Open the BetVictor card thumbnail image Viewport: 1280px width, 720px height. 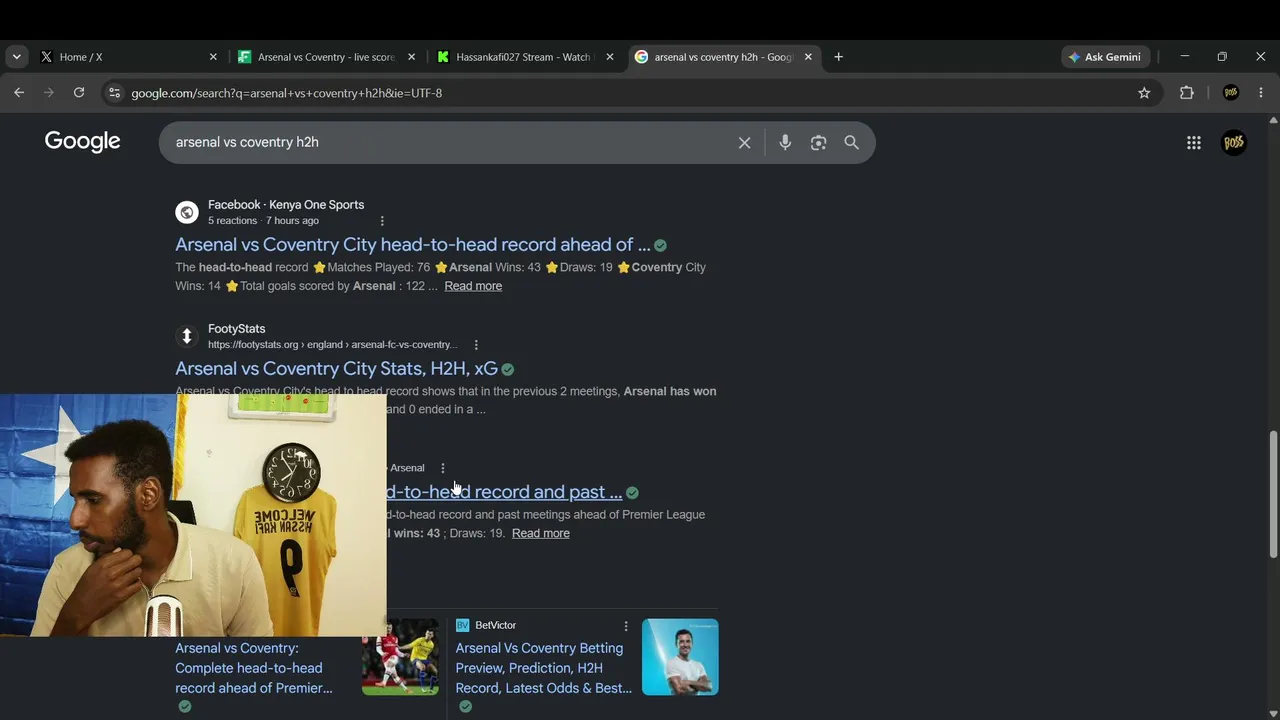coord(680,657)
